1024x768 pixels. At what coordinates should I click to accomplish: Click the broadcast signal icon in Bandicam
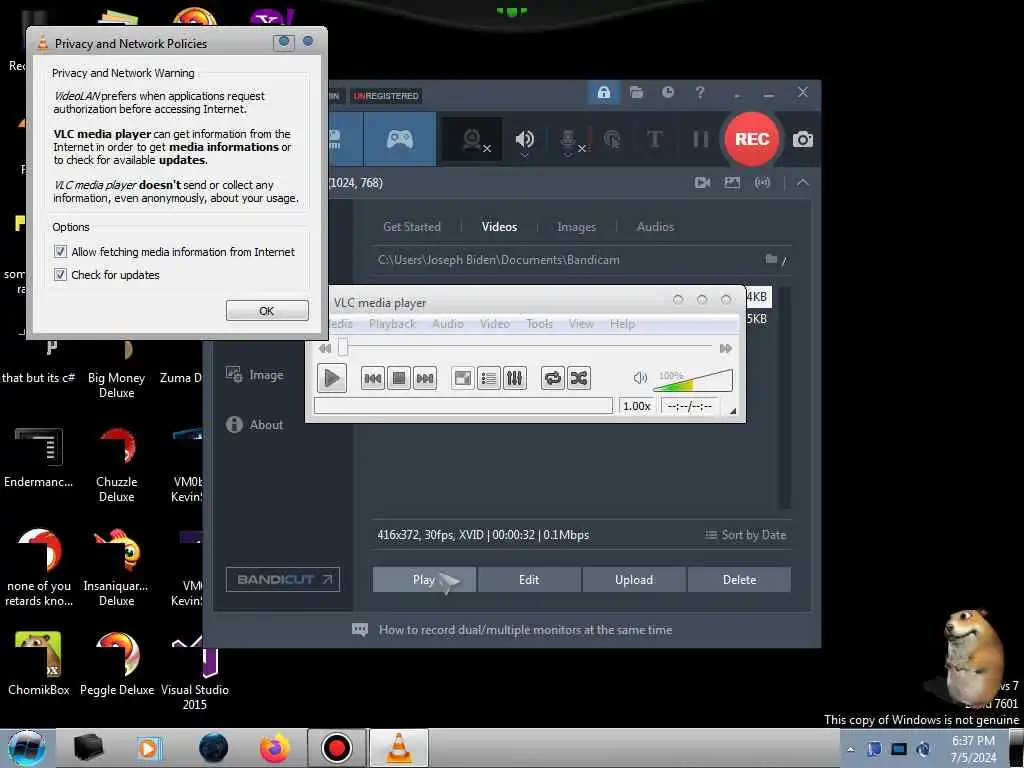click(763, 183)
